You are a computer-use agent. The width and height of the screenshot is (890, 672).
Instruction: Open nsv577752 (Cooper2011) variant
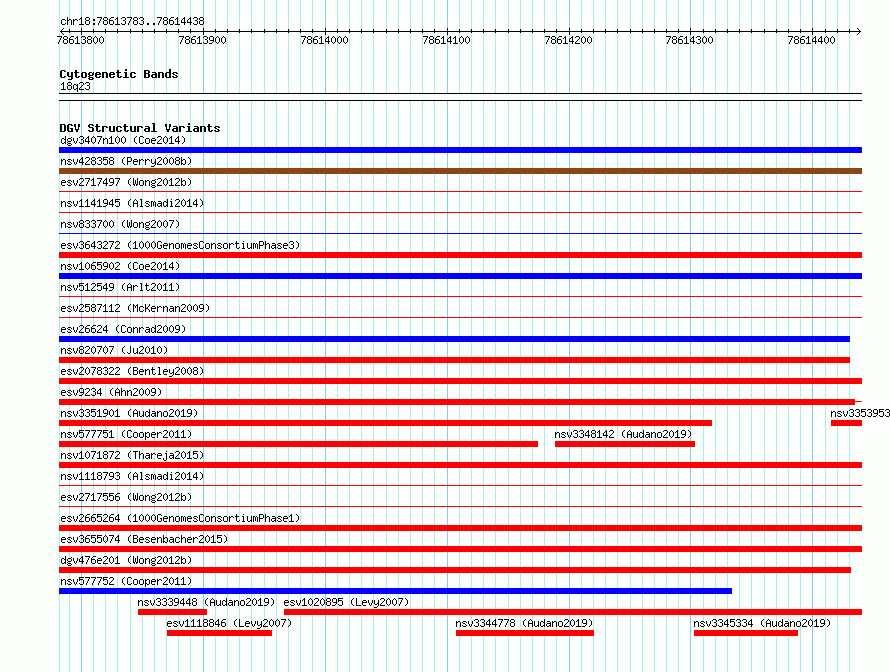(126, 581)
